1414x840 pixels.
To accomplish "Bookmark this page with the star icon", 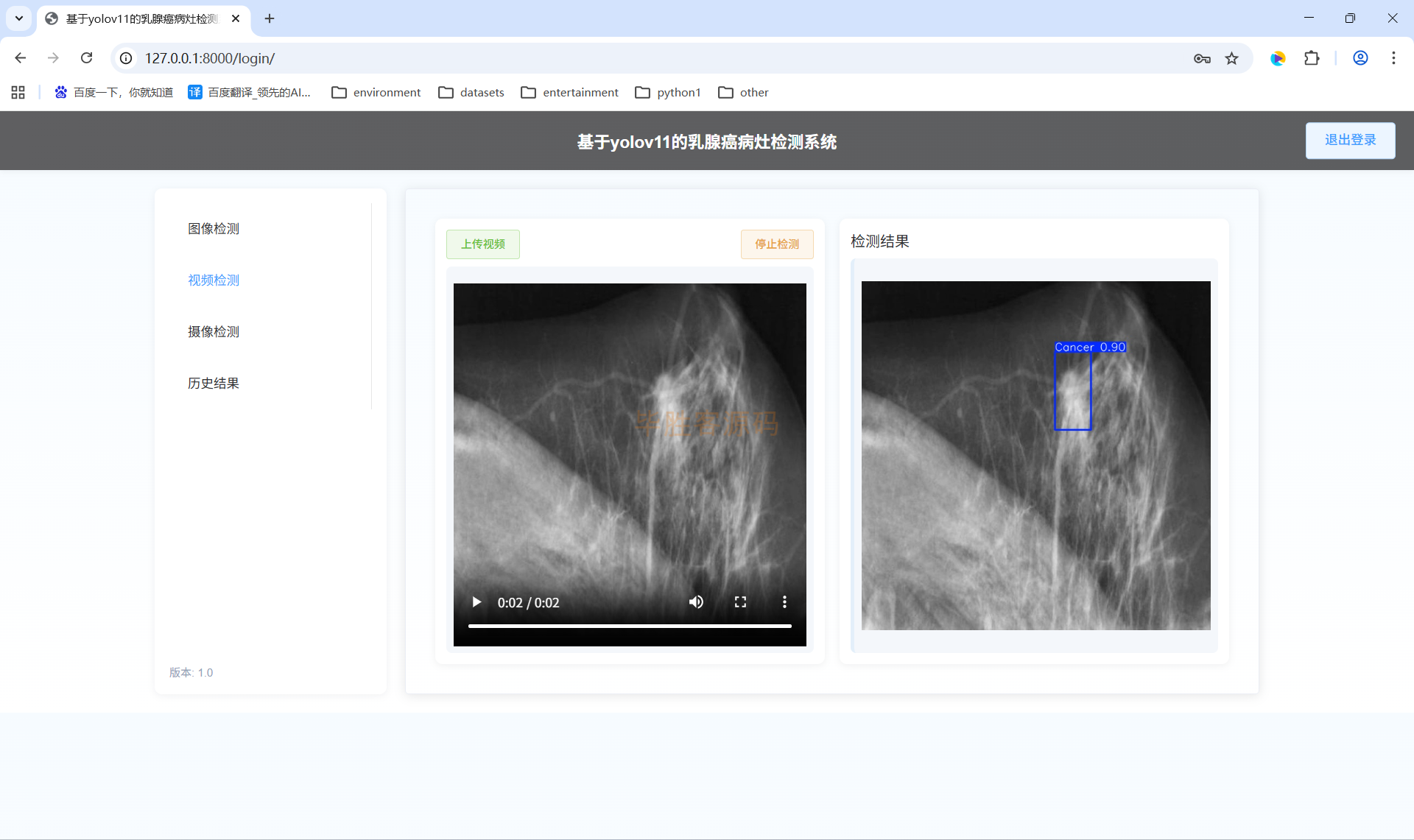I will (1231, 58).
